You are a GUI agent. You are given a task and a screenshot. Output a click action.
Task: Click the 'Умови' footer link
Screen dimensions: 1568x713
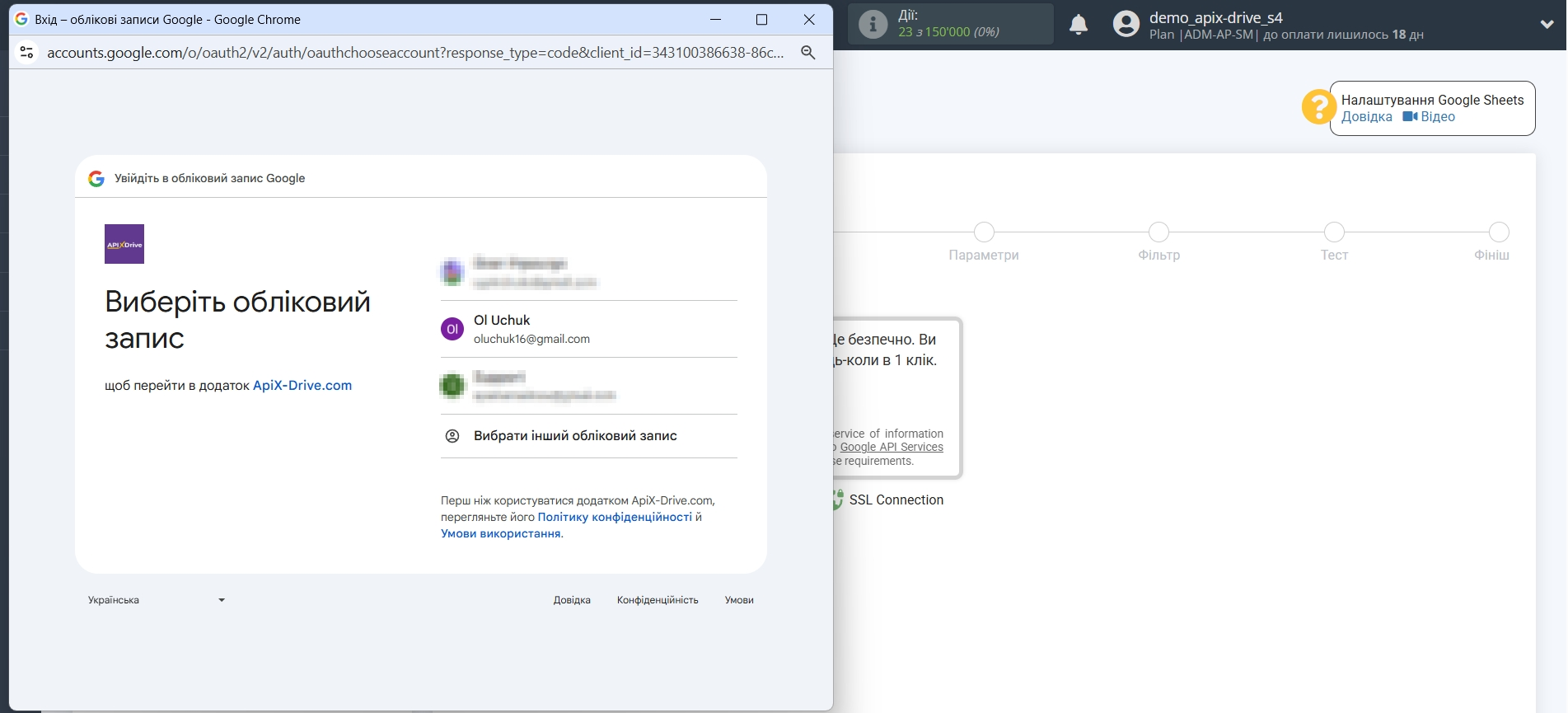(739, 600)
